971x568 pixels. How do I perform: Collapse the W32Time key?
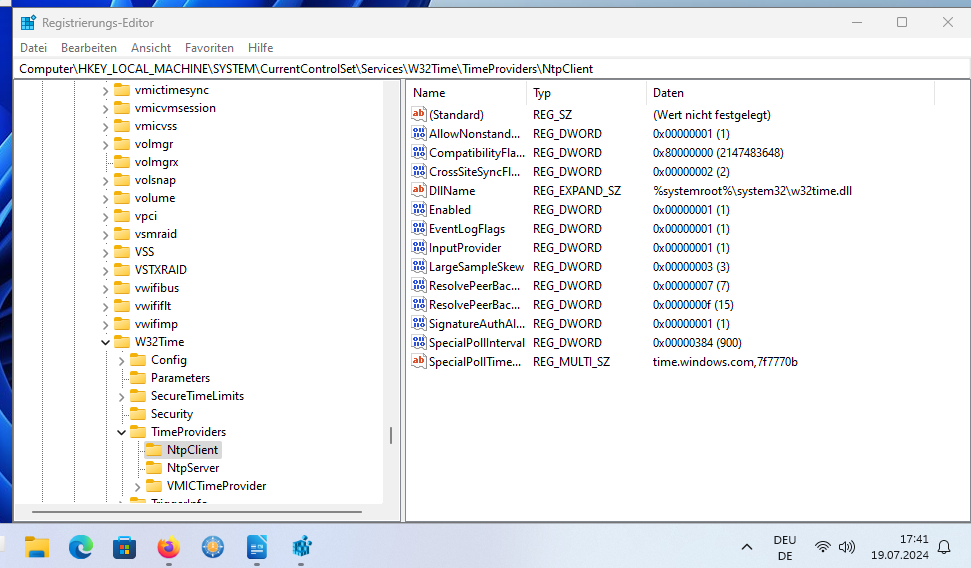105,342
